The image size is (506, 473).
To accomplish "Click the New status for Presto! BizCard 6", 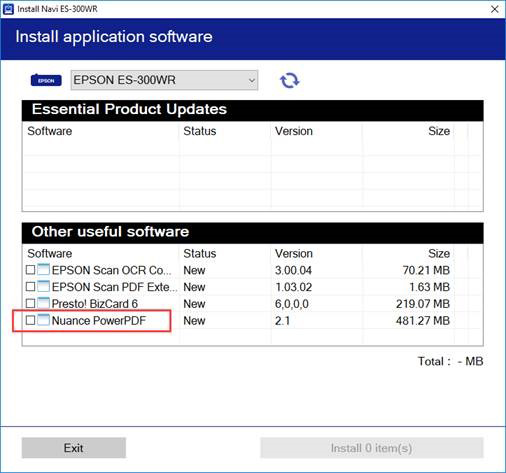I will tap(194, 304).
